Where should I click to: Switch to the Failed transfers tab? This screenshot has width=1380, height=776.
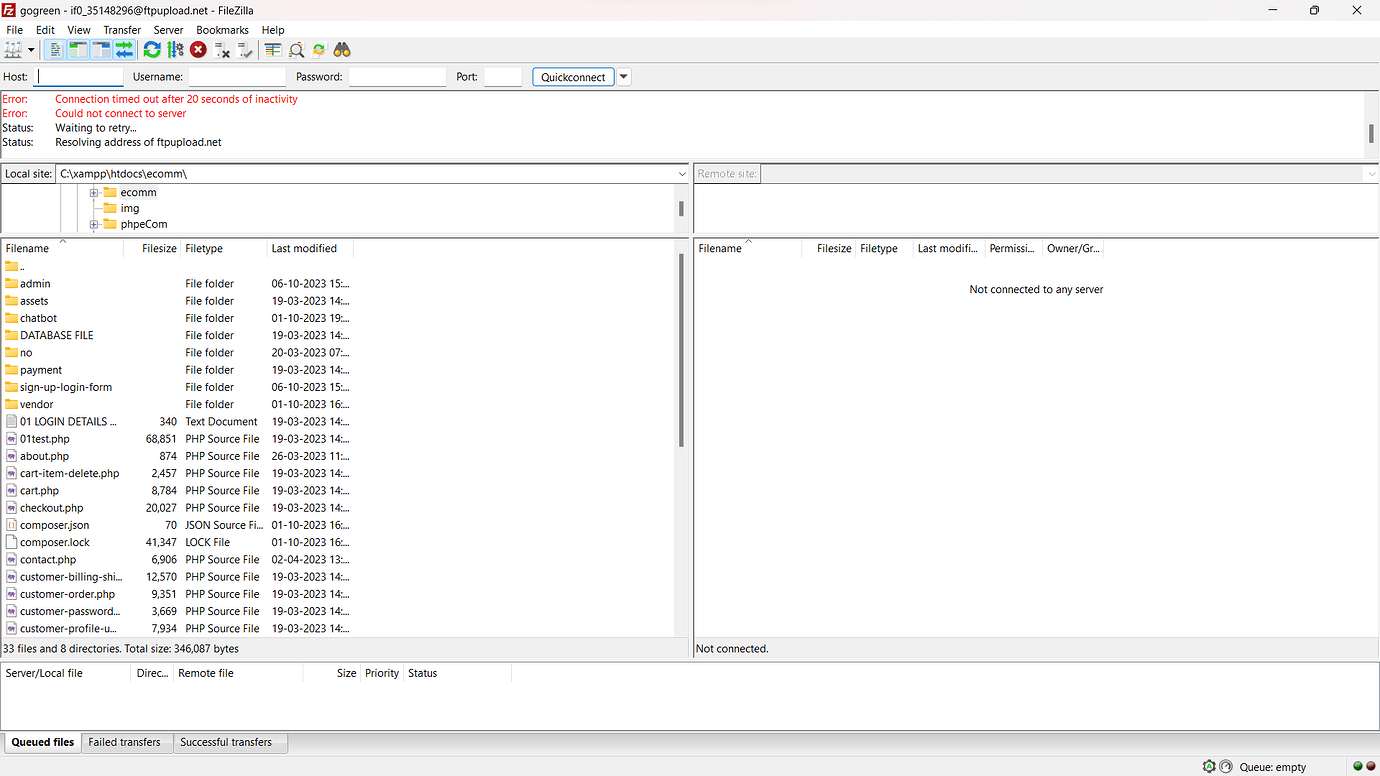(x=124, y=742)
